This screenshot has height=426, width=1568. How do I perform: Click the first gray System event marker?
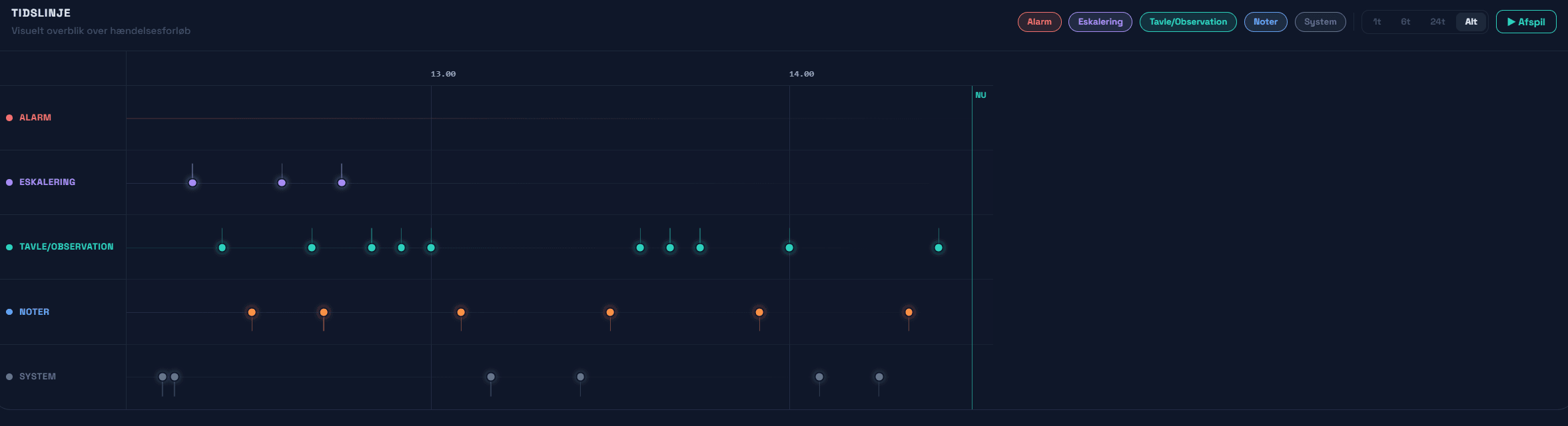coord(163,377)
